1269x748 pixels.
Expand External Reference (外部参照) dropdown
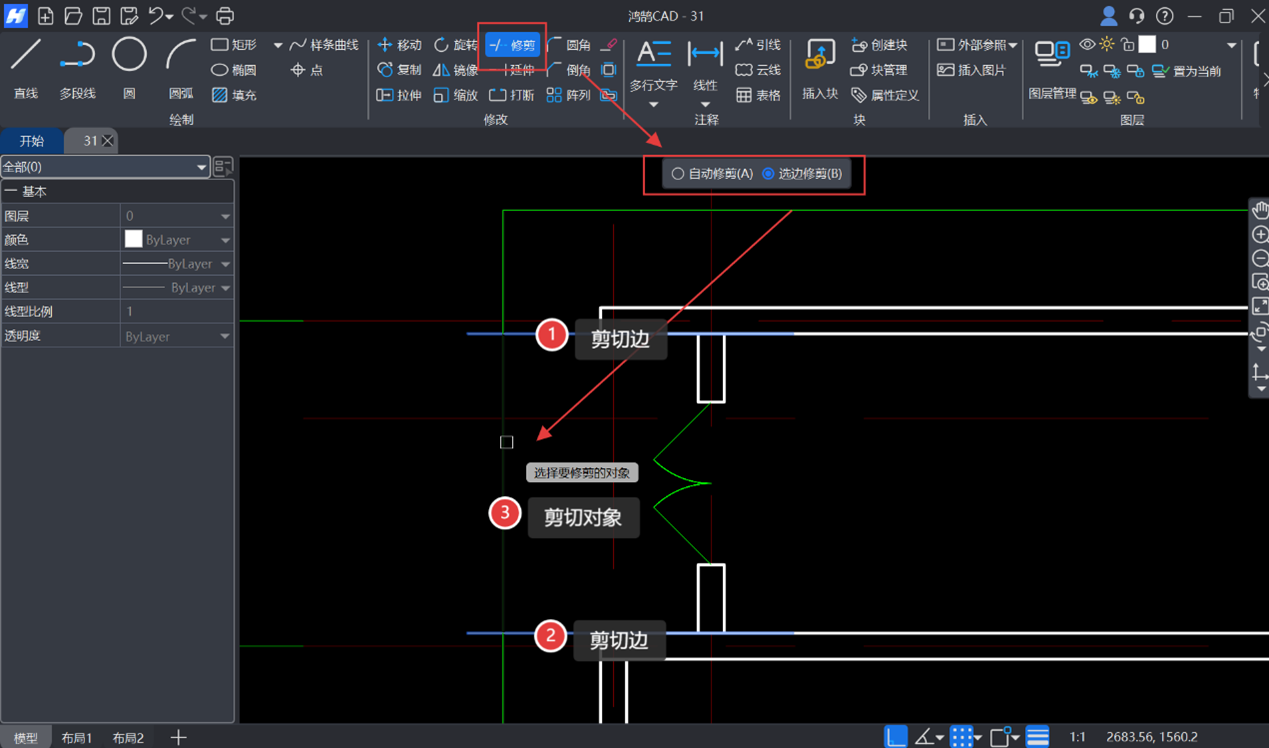(977, 45)
